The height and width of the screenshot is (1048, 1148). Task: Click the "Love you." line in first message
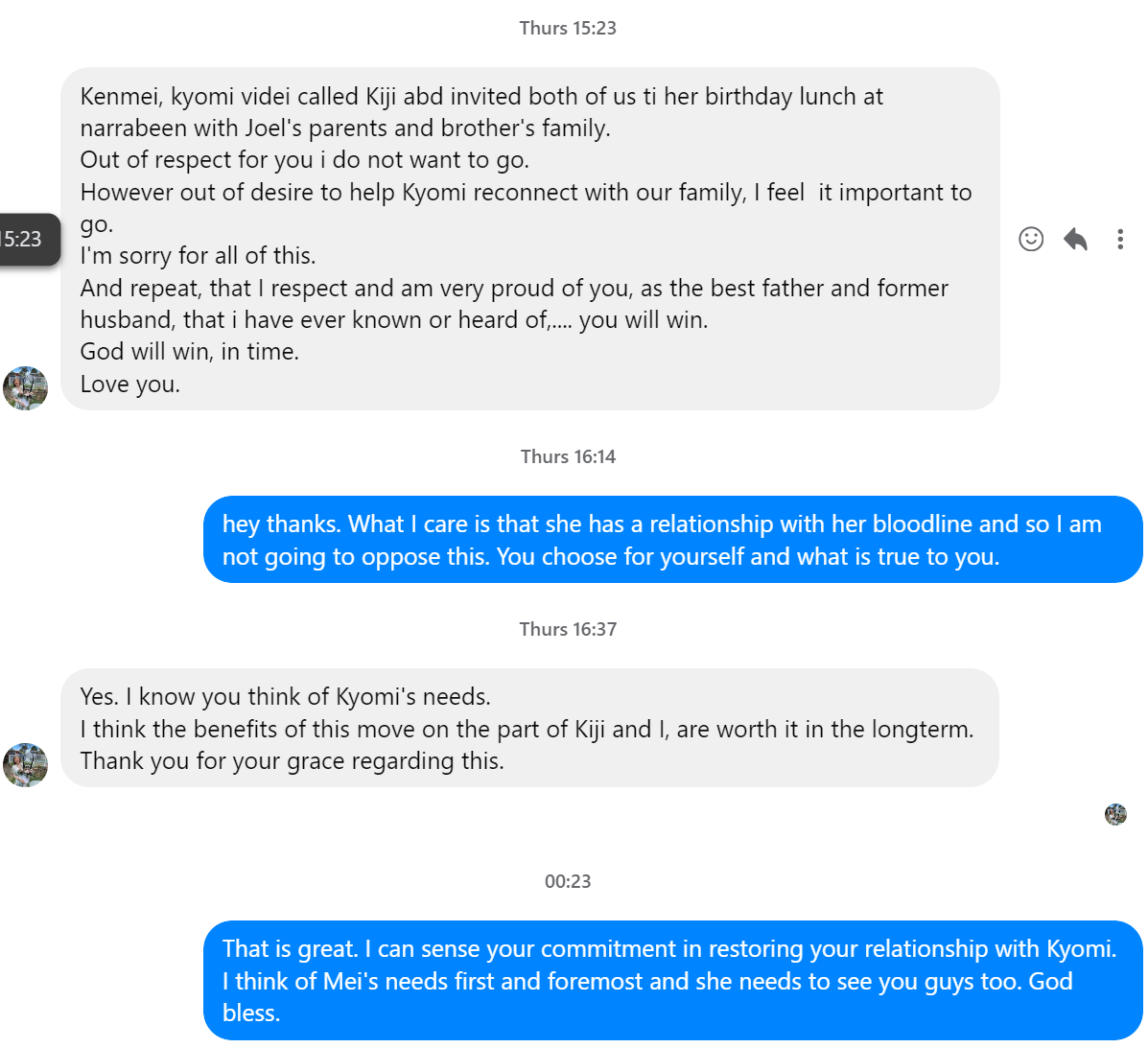pyautogui.click(x=130, y=384)
